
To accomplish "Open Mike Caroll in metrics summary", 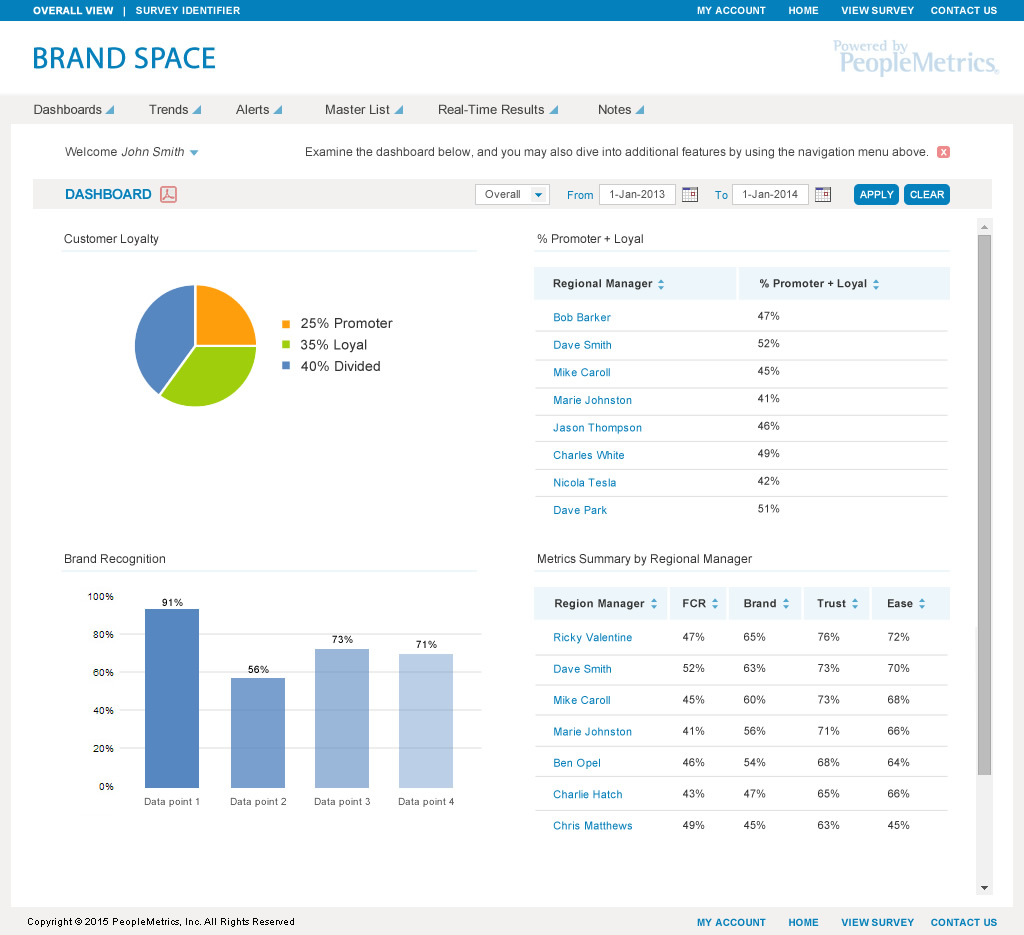I will (x=581, y=700).
